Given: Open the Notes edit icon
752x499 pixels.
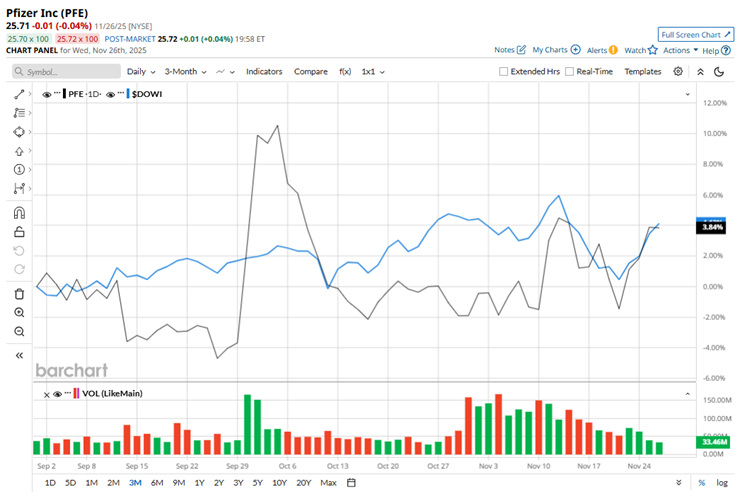Looking at the screenshot, I should [521, 50].
